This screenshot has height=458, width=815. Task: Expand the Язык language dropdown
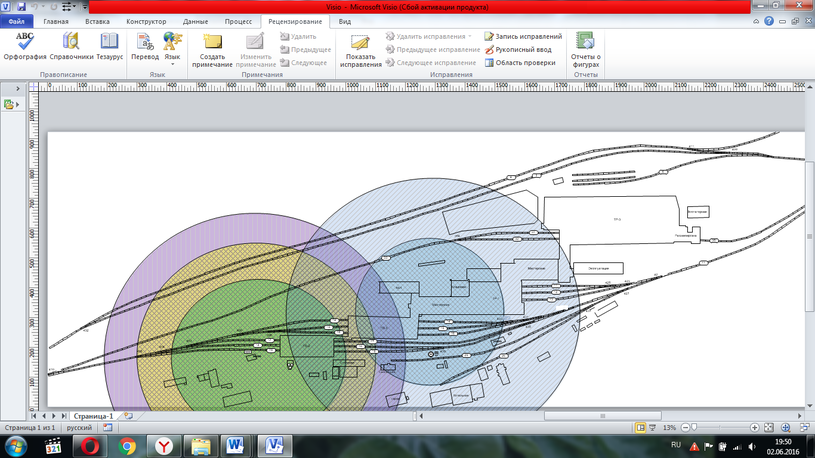coord(173,48)
